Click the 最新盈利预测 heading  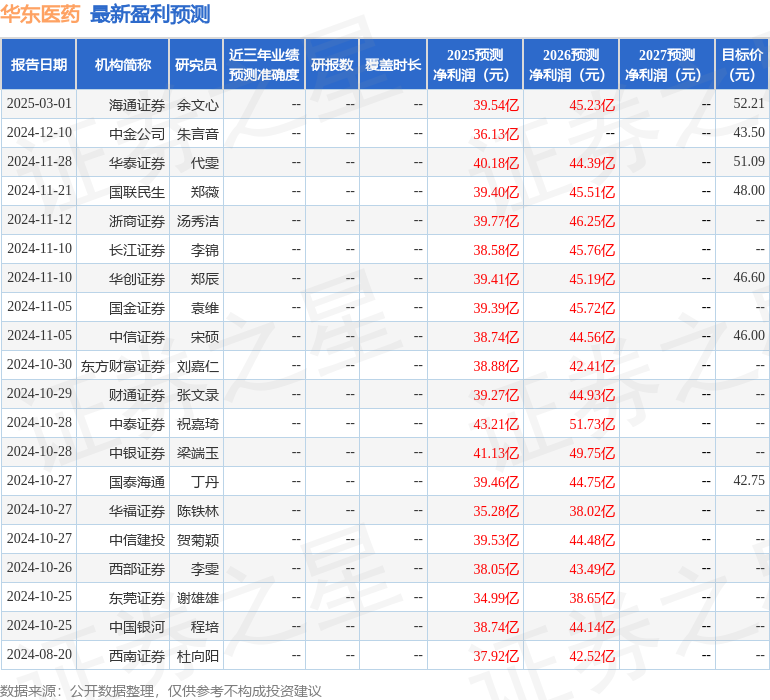coord(150,14)
